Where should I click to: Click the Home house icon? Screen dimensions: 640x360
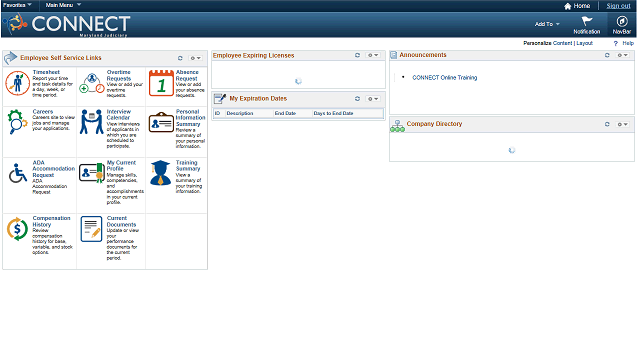(x=567, y=6)
